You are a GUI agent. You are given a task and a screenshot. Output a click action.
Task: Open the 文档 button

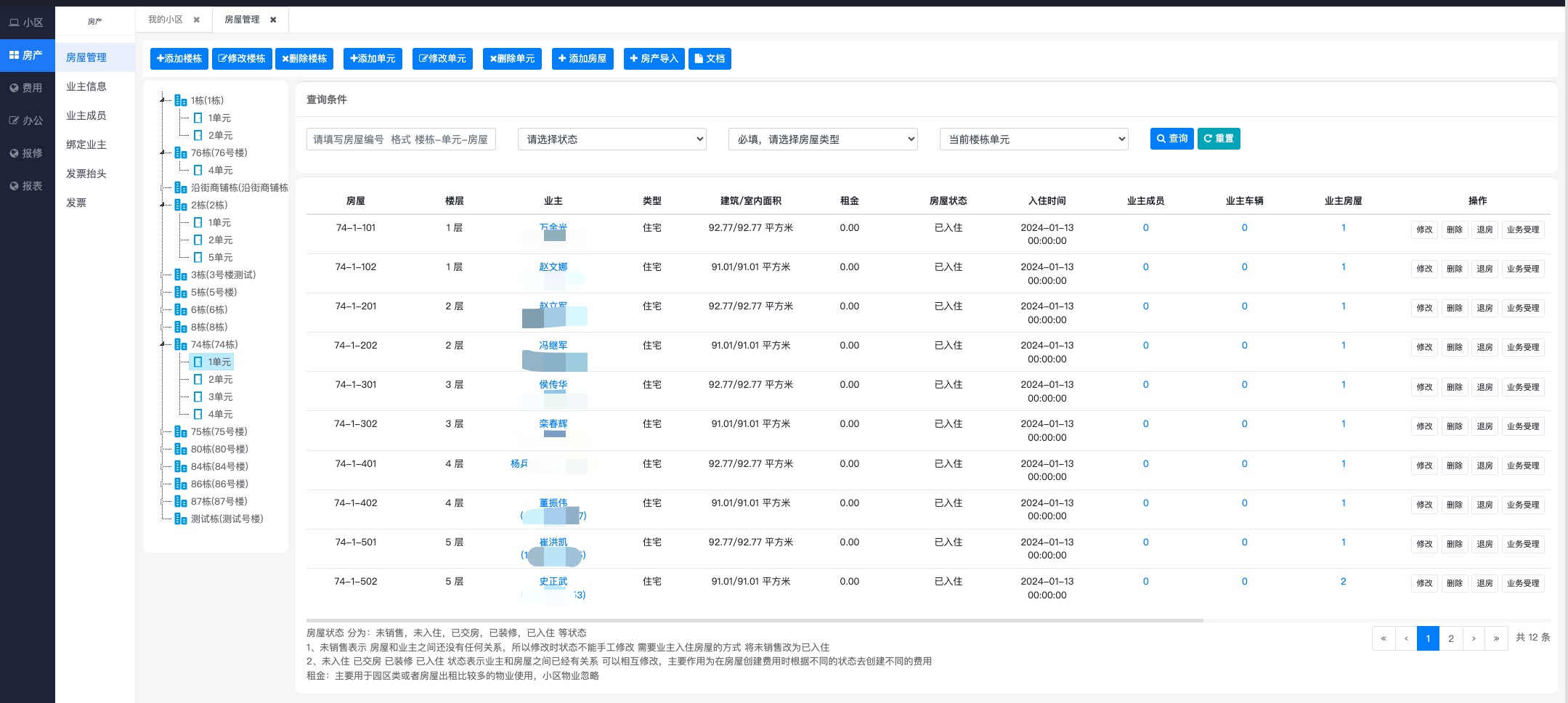coord(710,59)
